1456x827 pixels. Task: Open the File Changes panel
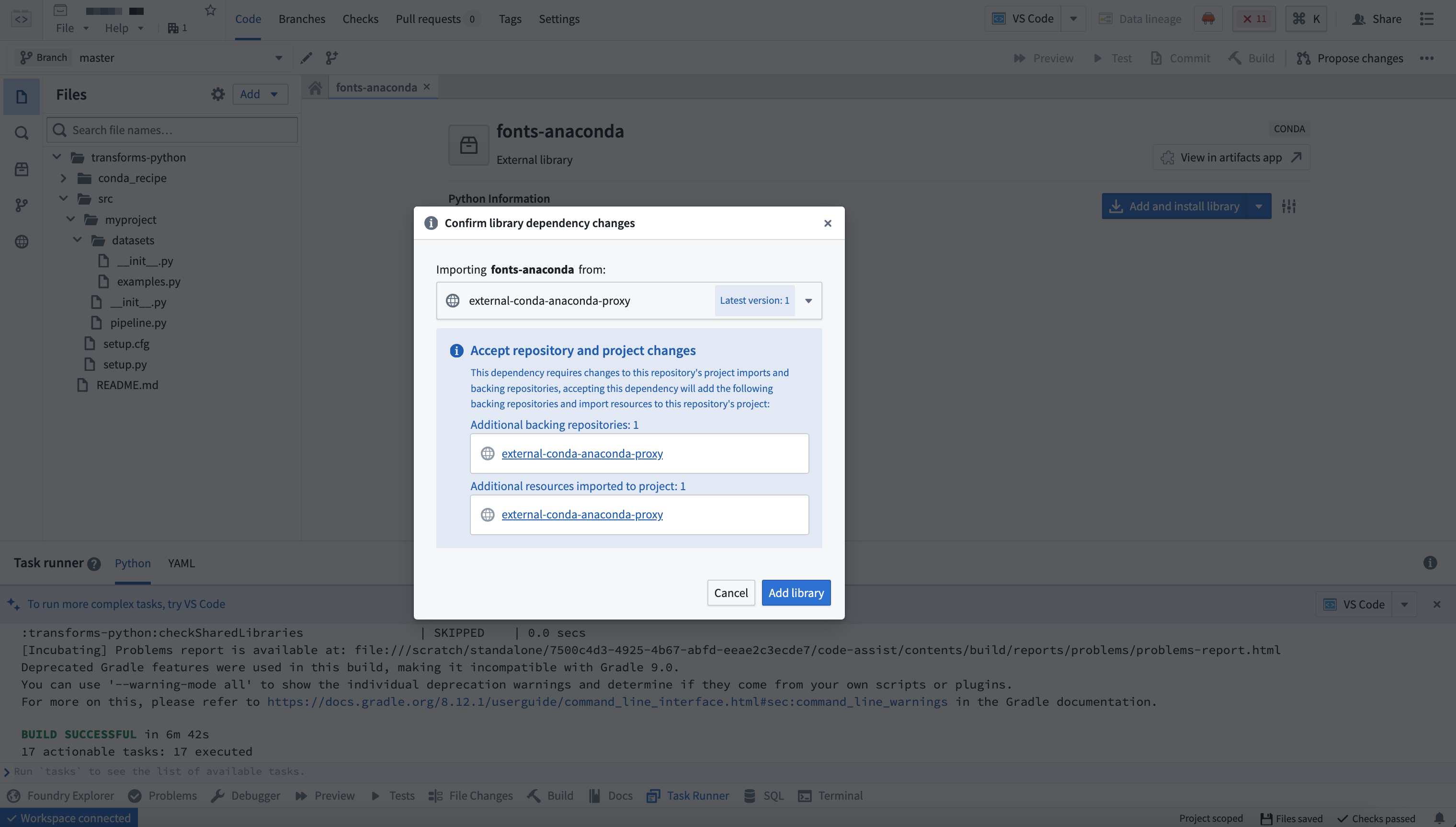pos(471,796)
